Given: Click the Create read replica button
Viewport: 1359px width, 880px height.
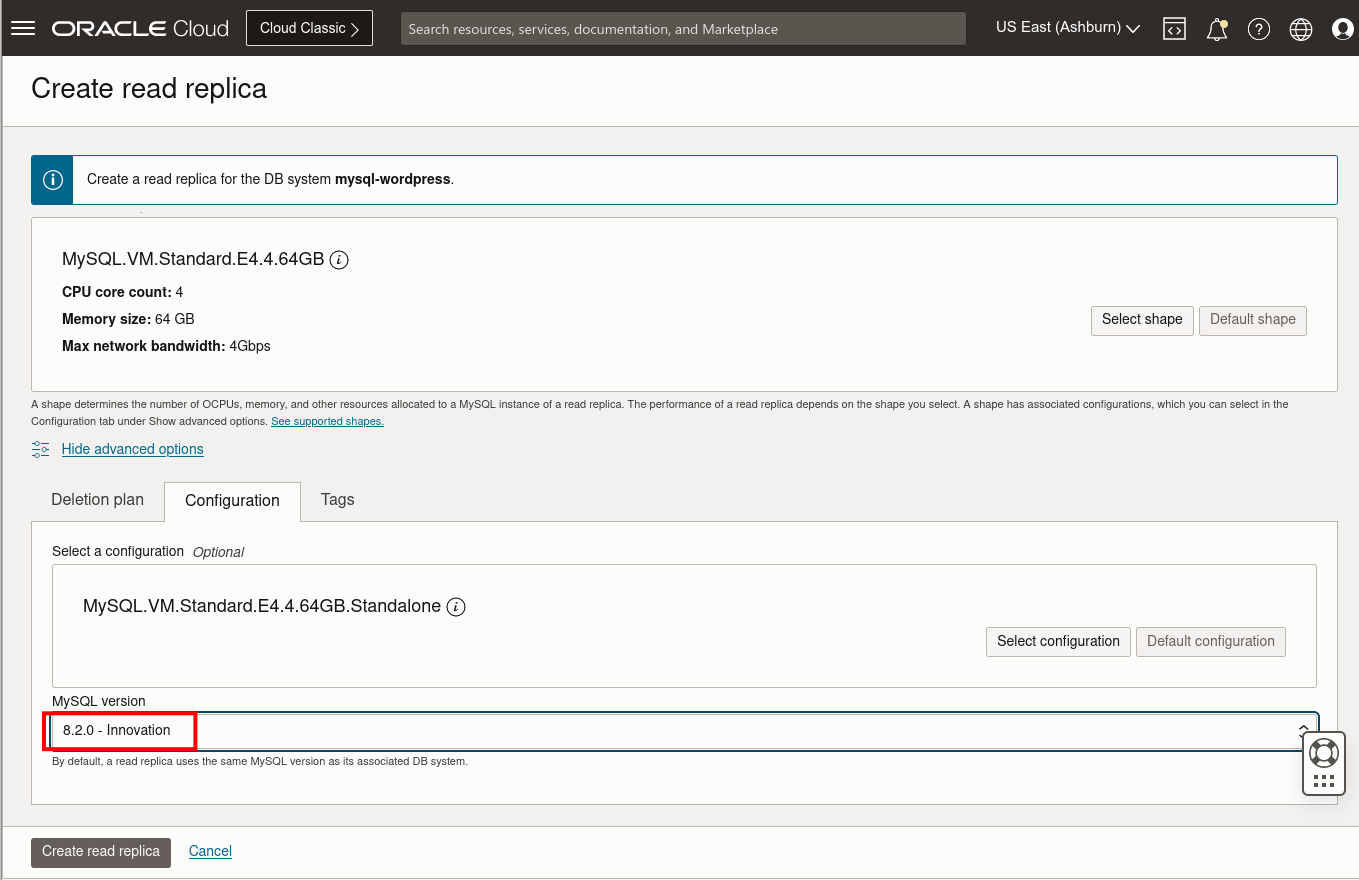Looking at the screenshot, I should (x=100, y=851).
